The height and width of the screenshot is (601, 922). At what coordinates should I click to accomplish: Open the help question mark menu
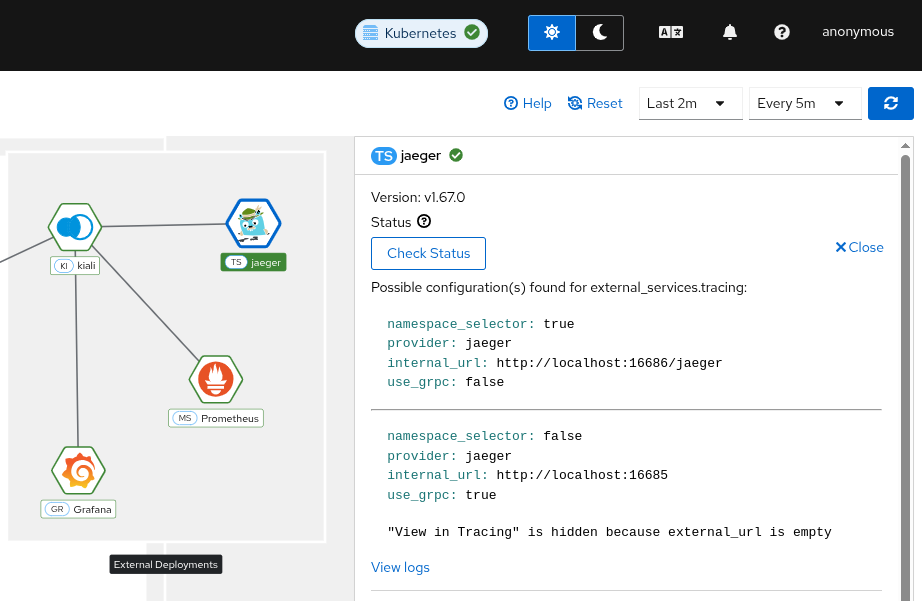[781, 32]
